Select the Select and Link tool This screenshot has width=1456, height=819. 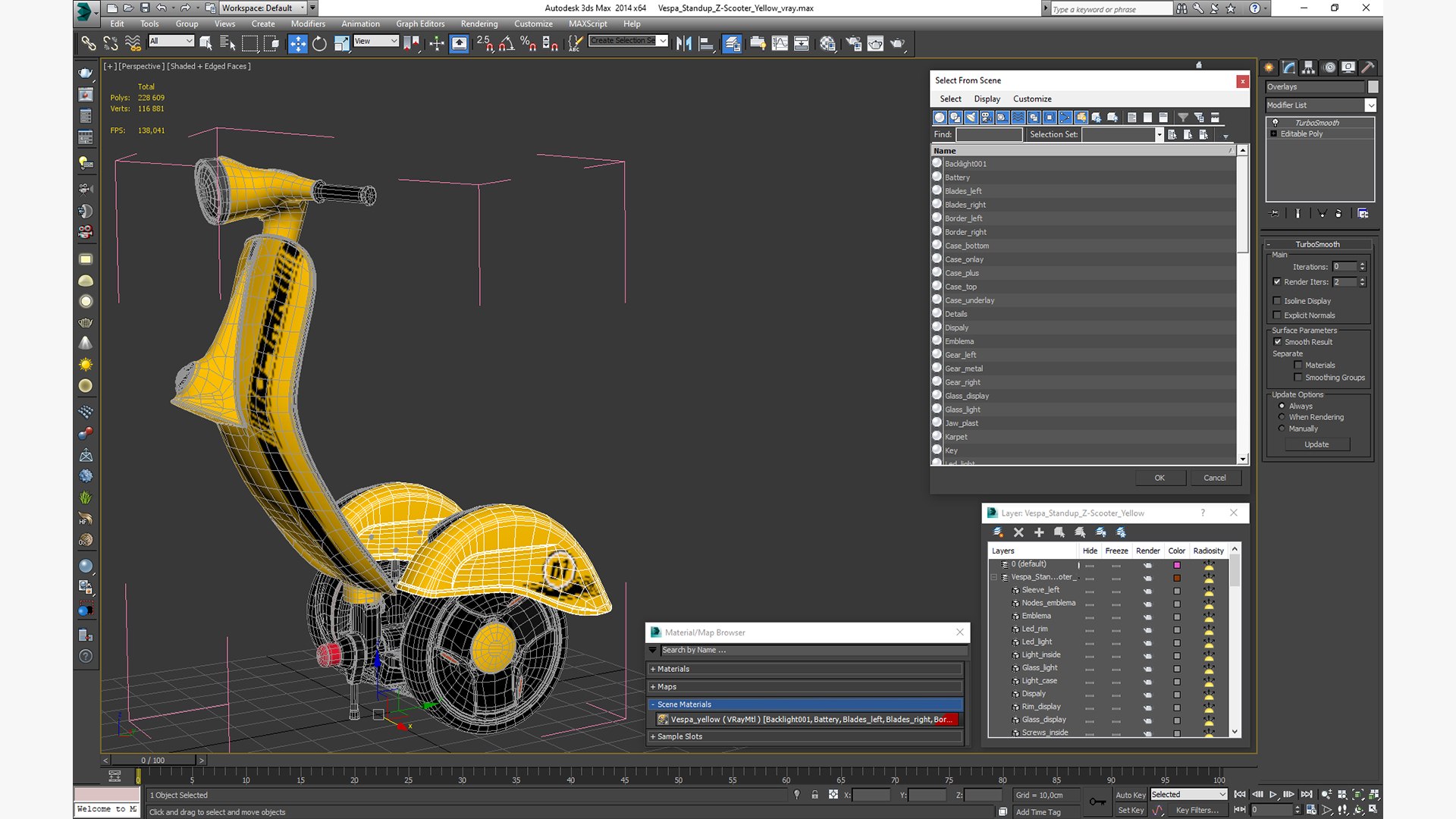pos(89,43)
